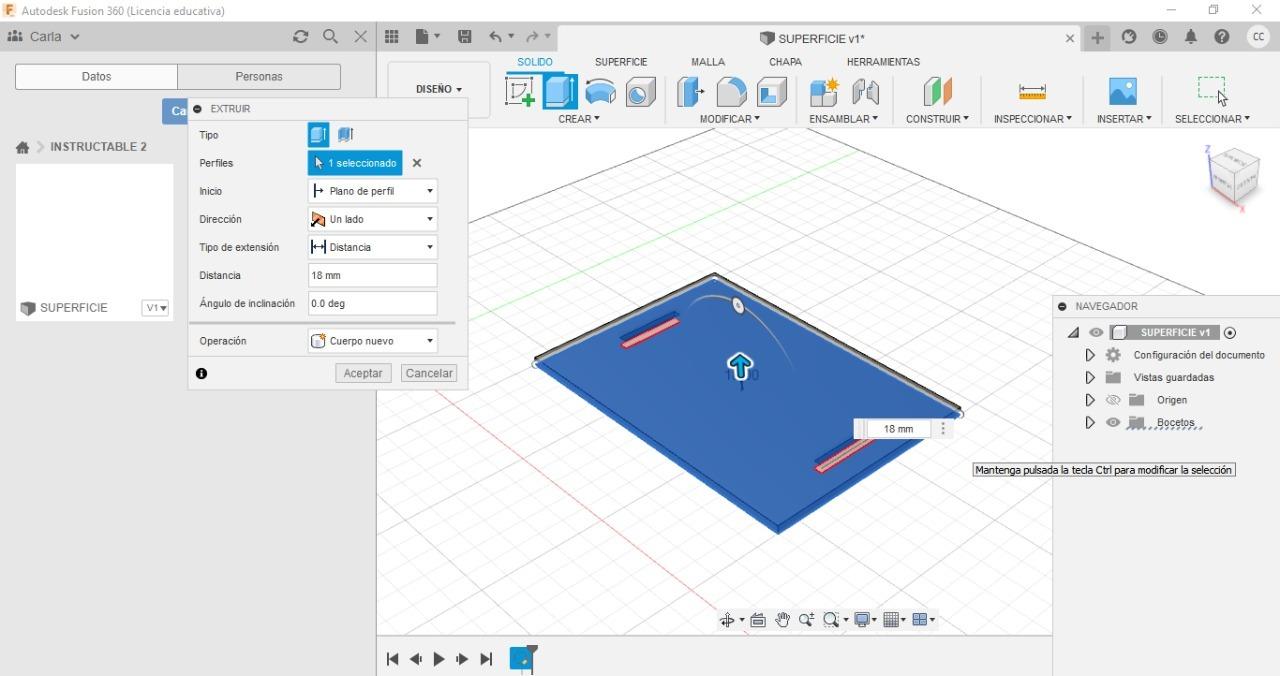The image size is (1280, 676).
Task: Select the Joint tool icon
Action: point(865,92)
